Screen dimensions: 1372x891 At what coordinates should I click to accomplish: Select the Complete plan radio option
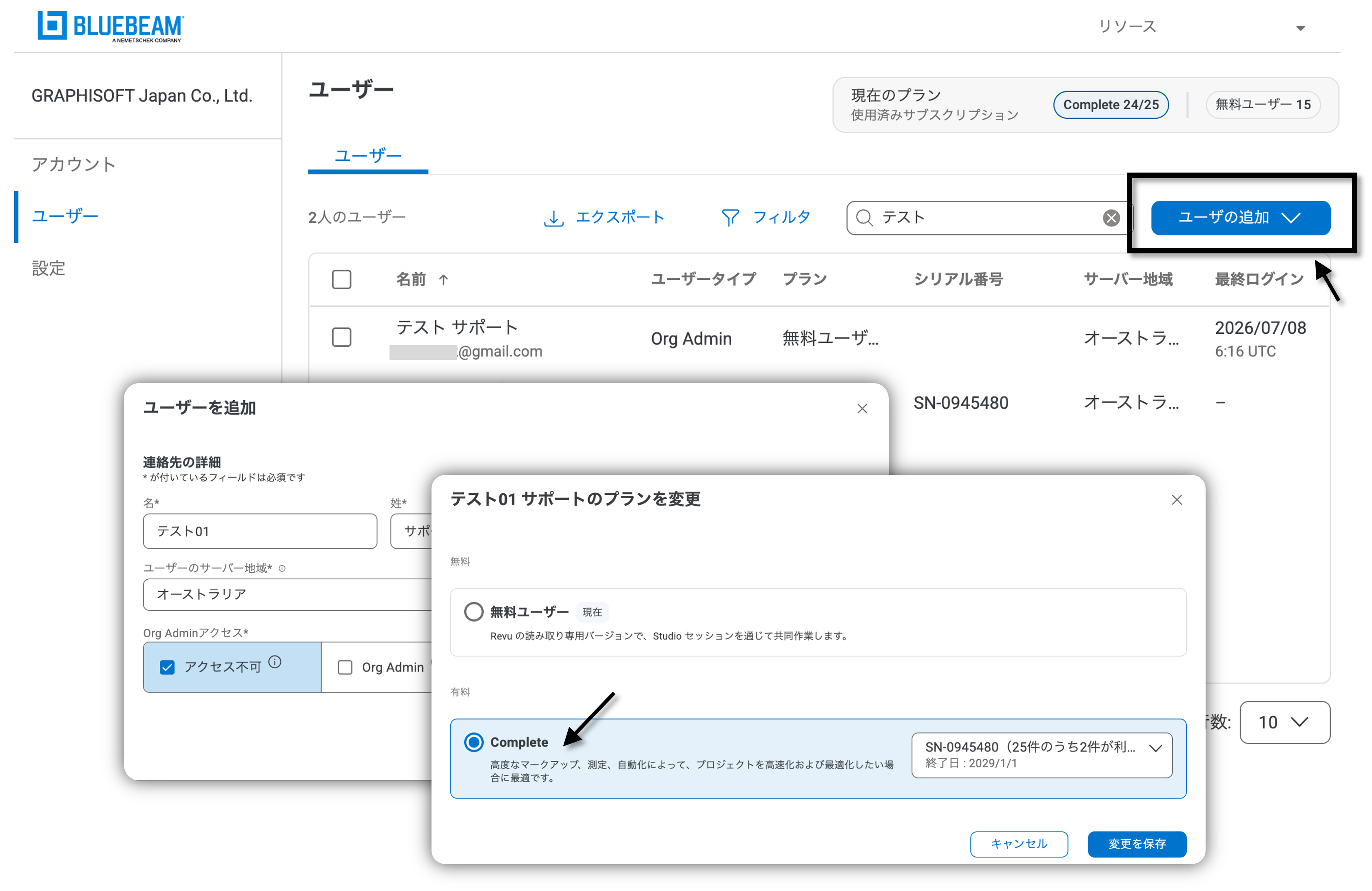pos(473,742)
